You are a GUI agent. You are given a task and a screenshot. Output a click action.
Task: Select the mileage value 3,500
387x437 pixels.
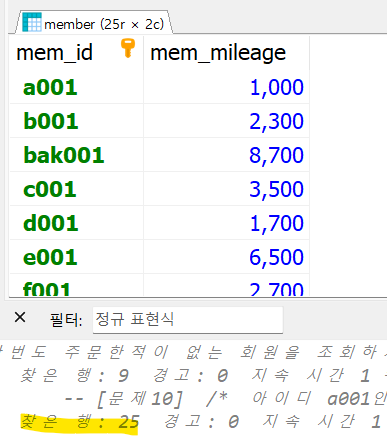point(226,189)
